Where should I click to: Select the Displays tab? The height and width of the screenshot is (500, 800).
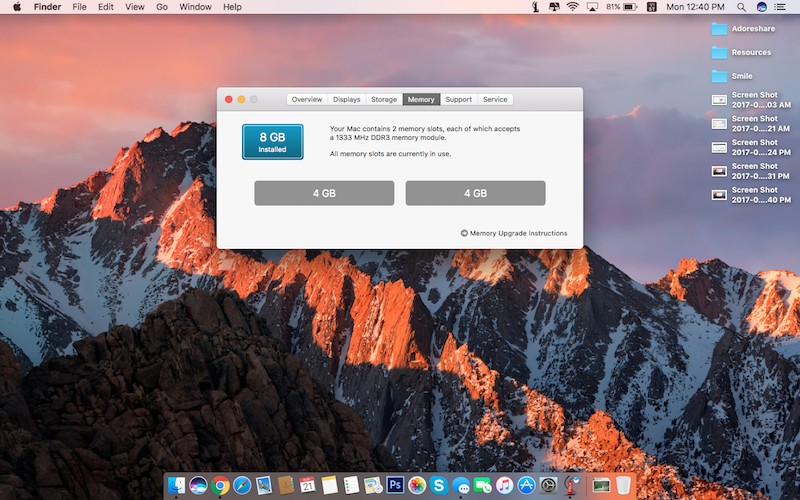click(x=347, y=99)
